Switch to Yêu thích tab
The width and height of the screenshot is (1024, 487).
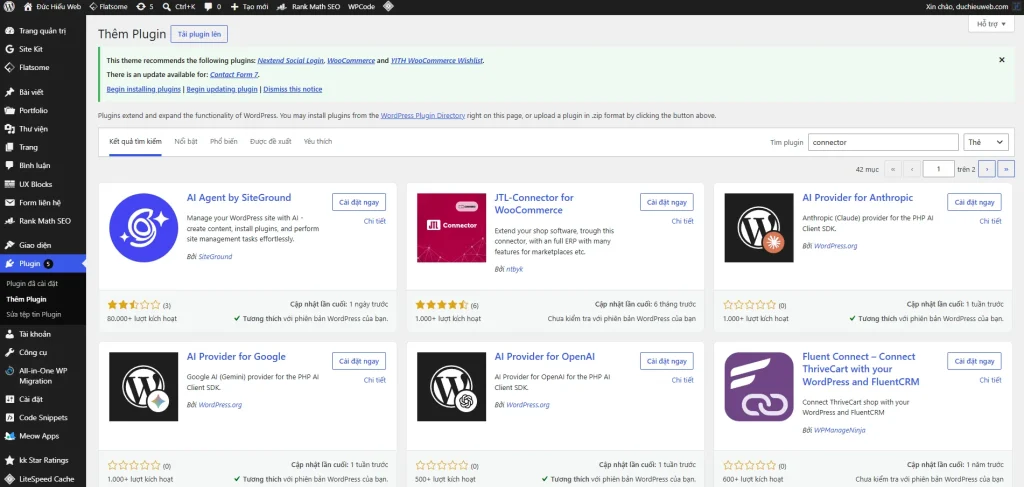(x=318, y=142)
